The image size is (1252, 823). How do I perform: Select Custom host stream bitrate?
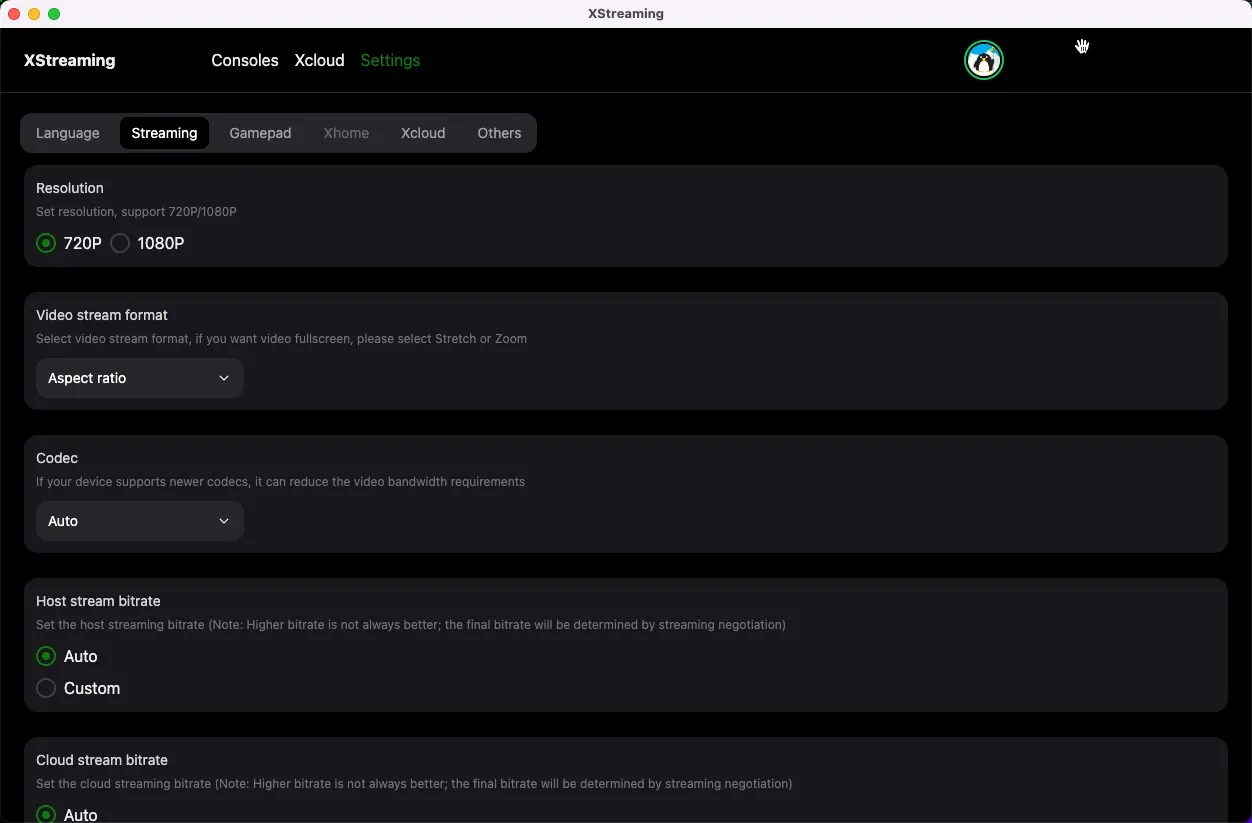(x=46, y=688)
